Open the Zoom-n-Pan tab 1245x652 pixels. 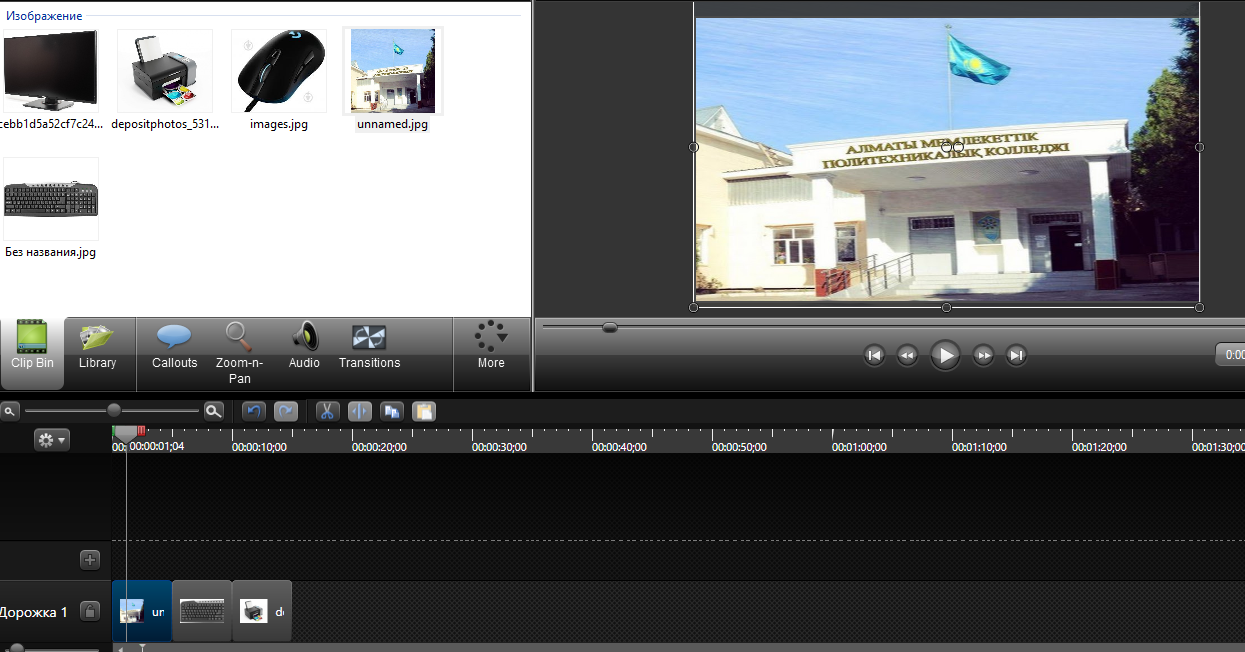(239, 353)
